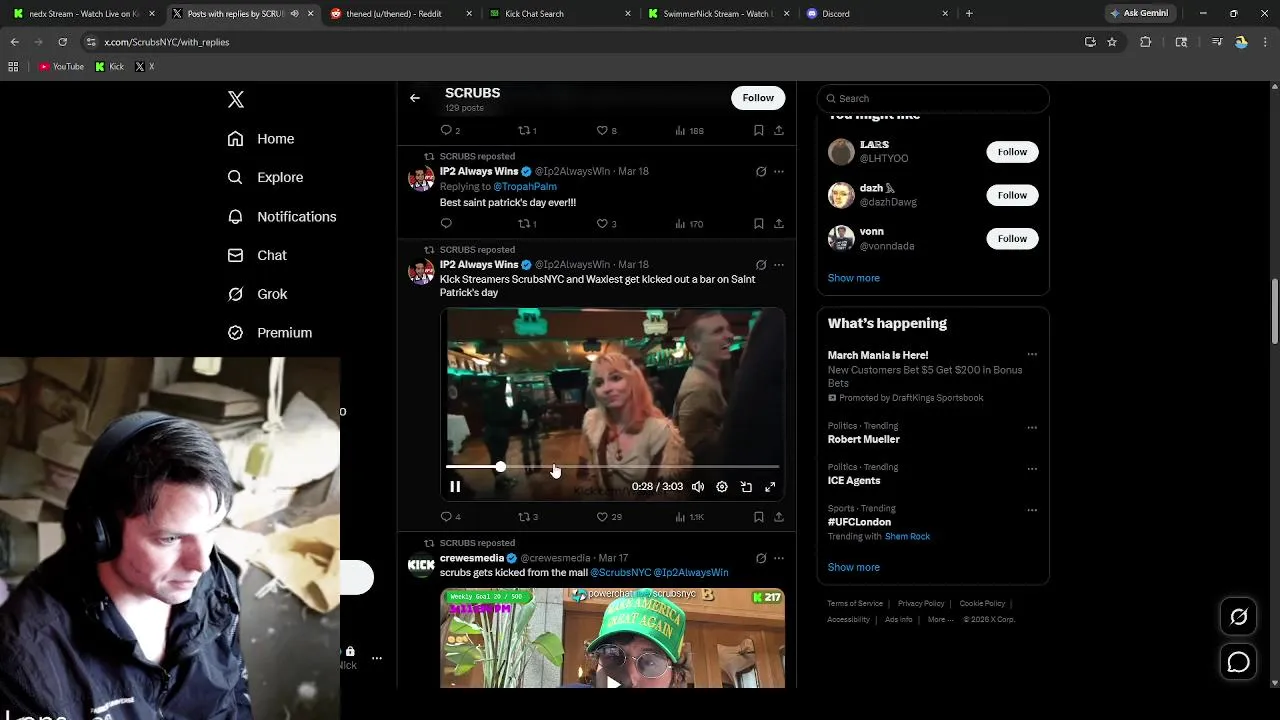Bookmark this page with star icon
The image size is (1280, 720).
coord(1112,42)
